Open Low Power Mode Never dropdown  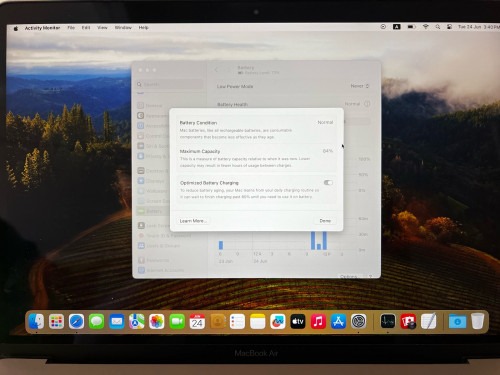(360, 86)
